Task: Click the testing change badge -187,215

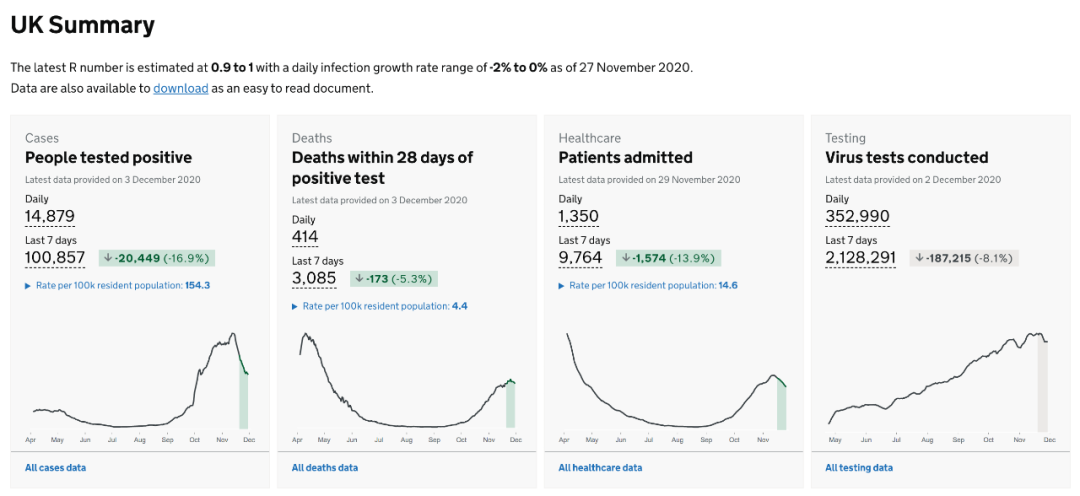Action: point(964,258)
